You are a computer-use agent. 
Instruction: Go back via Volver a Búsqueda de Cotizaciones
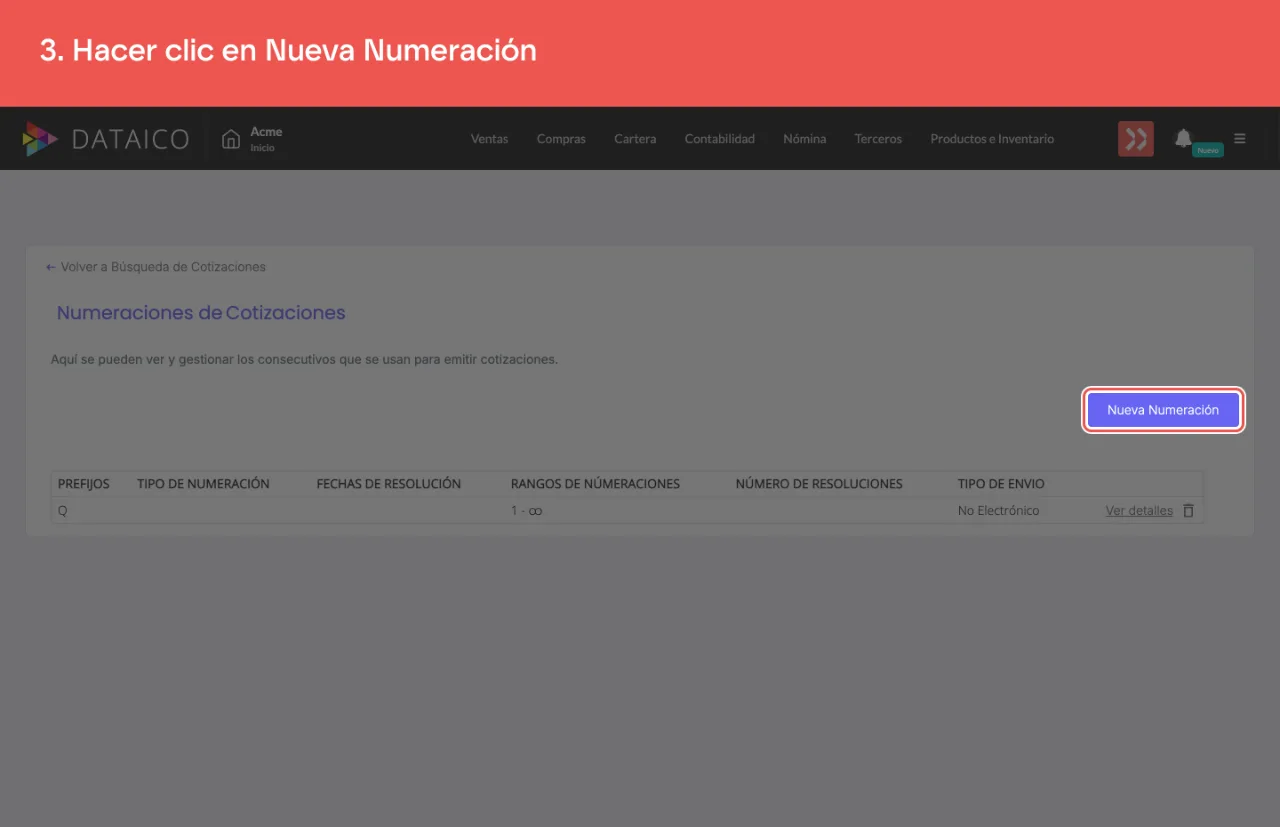[156, 267]
